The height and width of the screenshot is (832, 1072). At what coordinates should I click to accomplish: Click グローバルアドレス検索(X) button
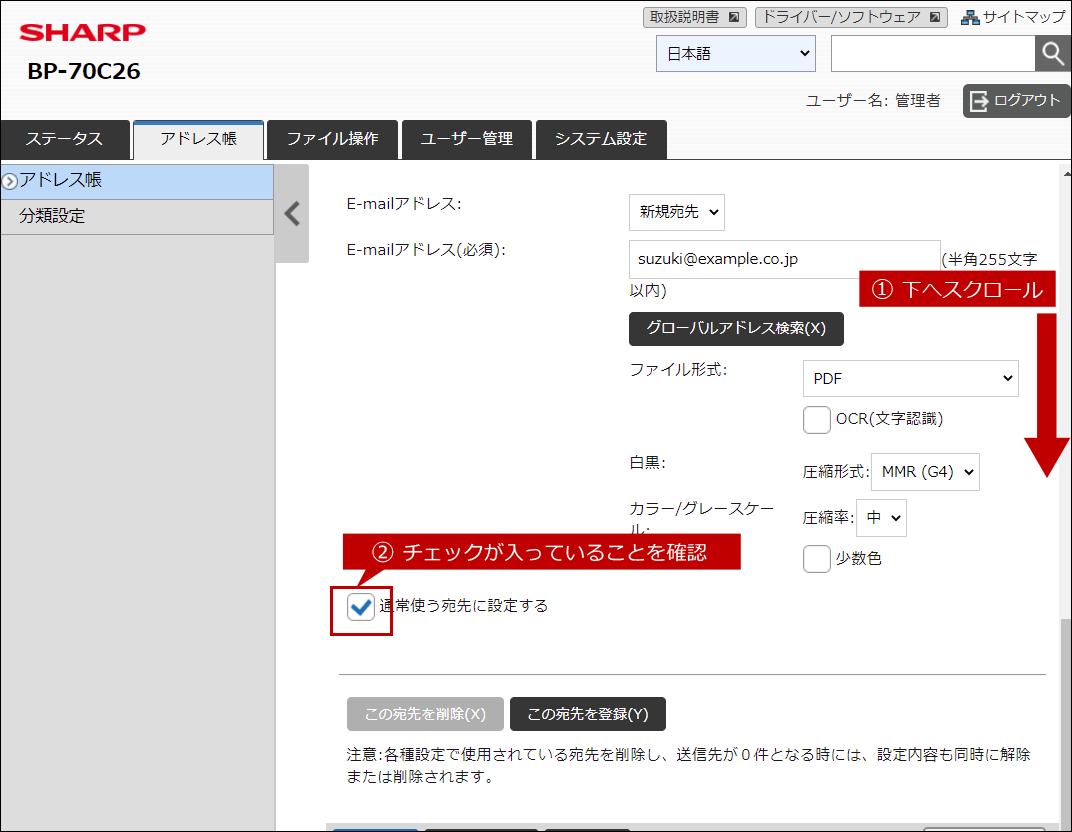click(736, 329)
